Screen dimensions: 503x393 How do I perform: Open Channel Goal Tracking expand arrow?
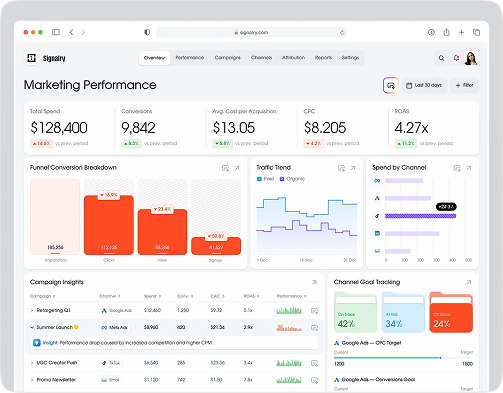click(x=469, y=282)
